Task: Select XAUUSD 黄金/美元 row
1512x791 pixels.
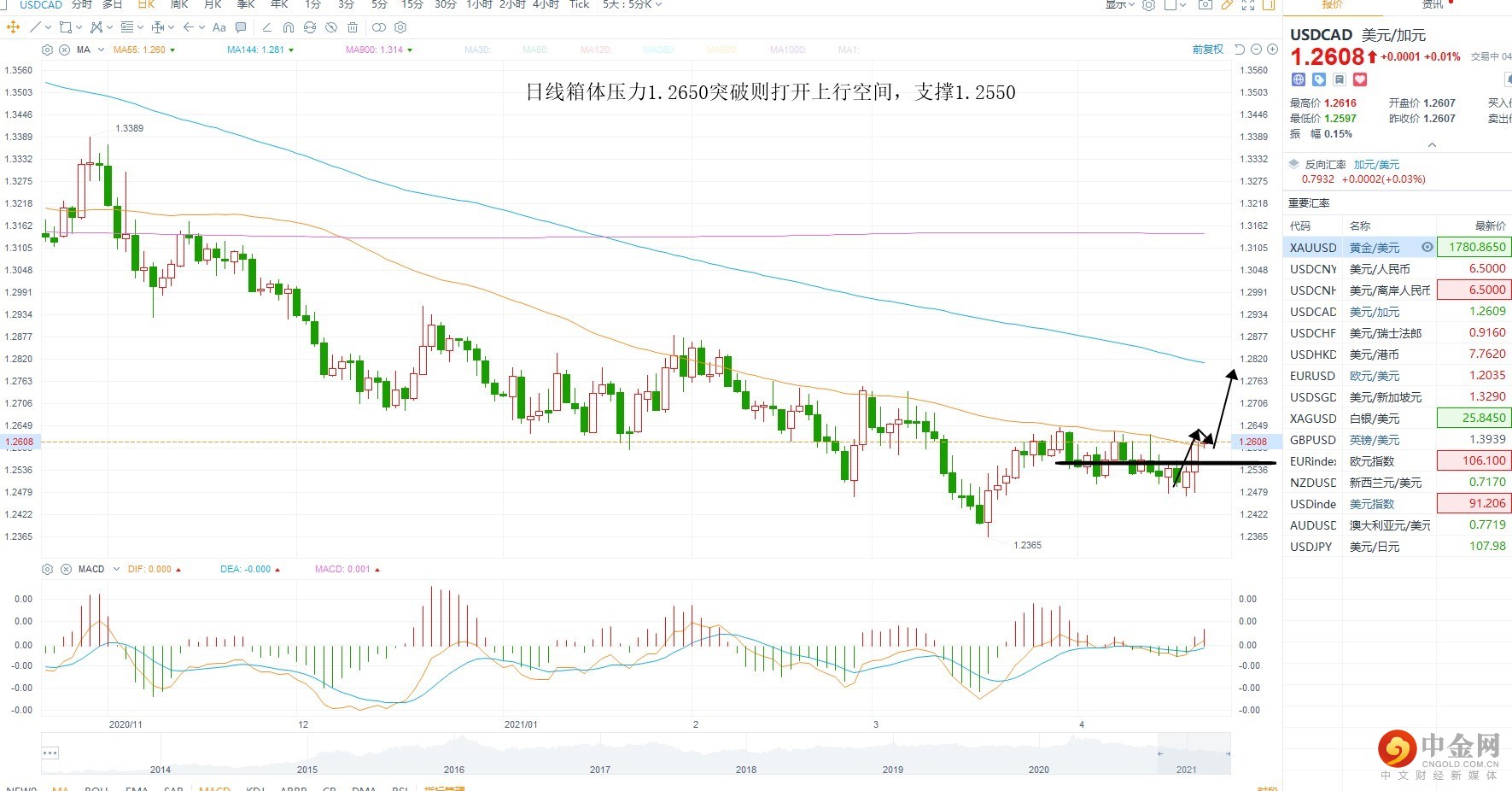Action: (1397, 248)
